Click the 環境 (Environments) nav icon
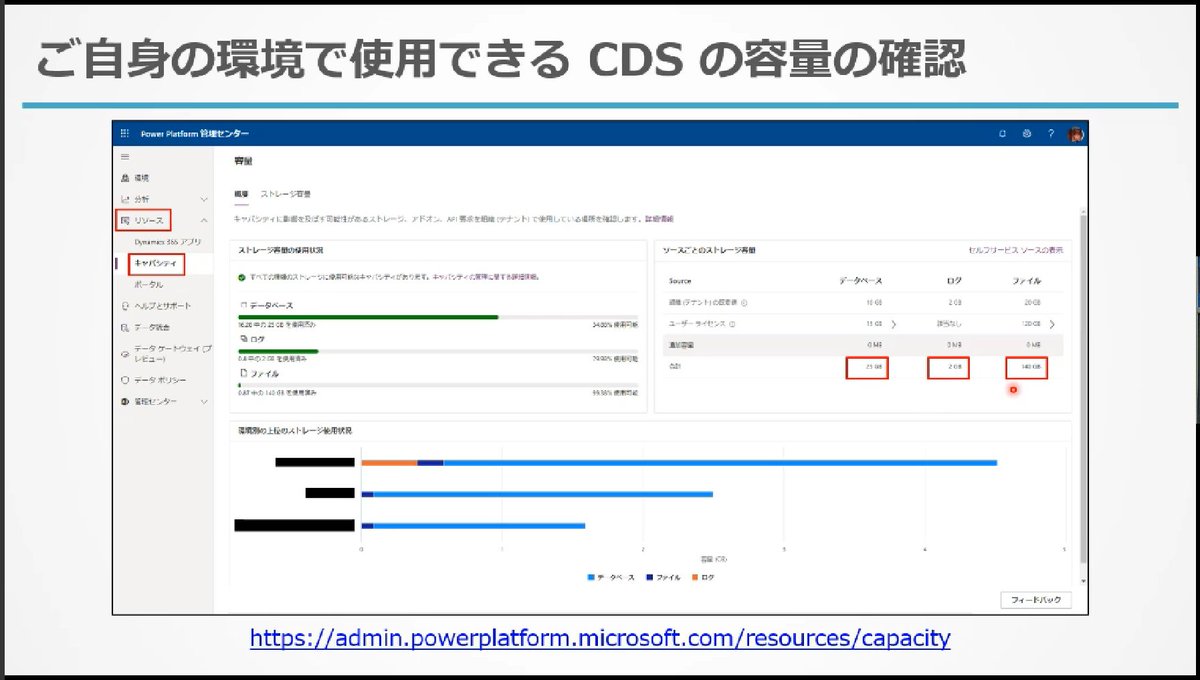 [x=125, y=177]
